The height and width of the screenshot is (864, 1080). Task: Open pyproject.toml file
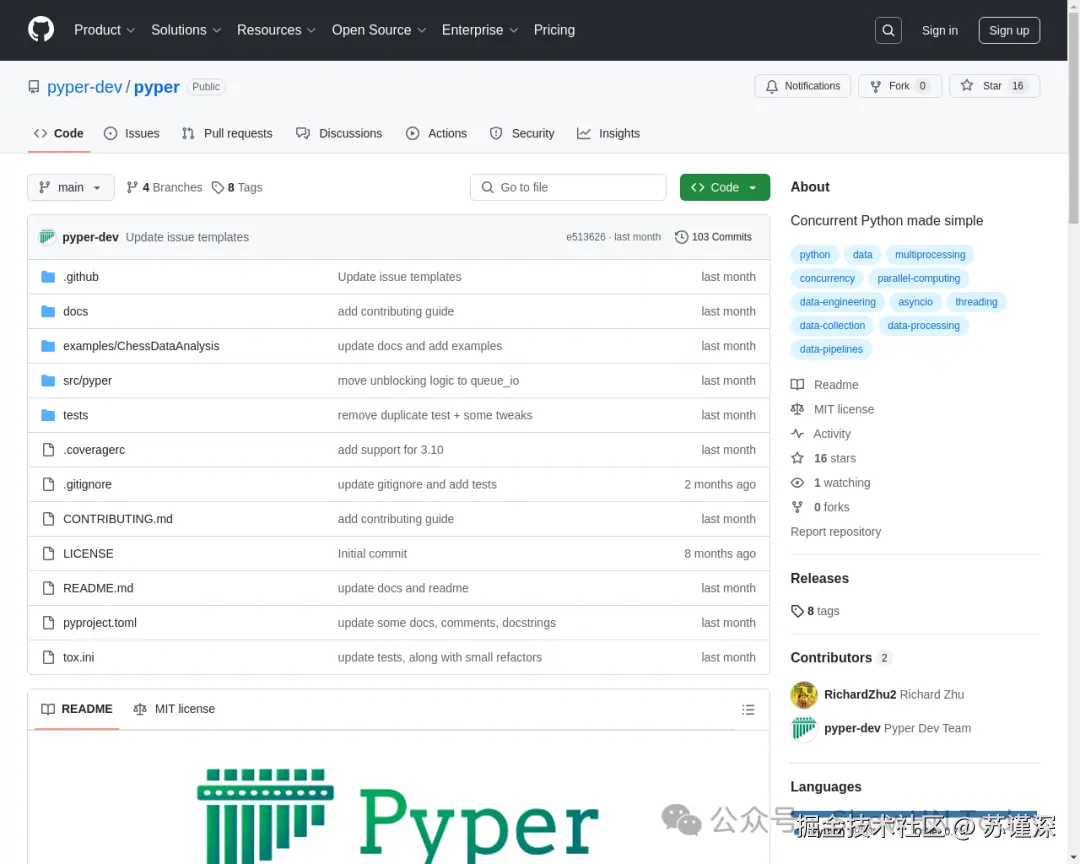[x=100, y=623]
